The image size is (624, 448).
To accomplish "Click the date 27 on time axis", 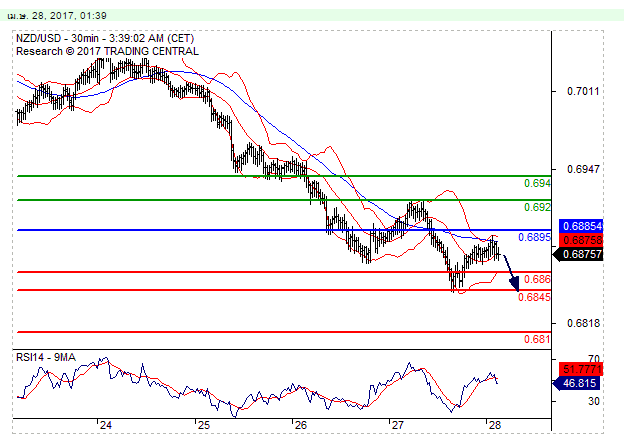I will pos(397,425).
